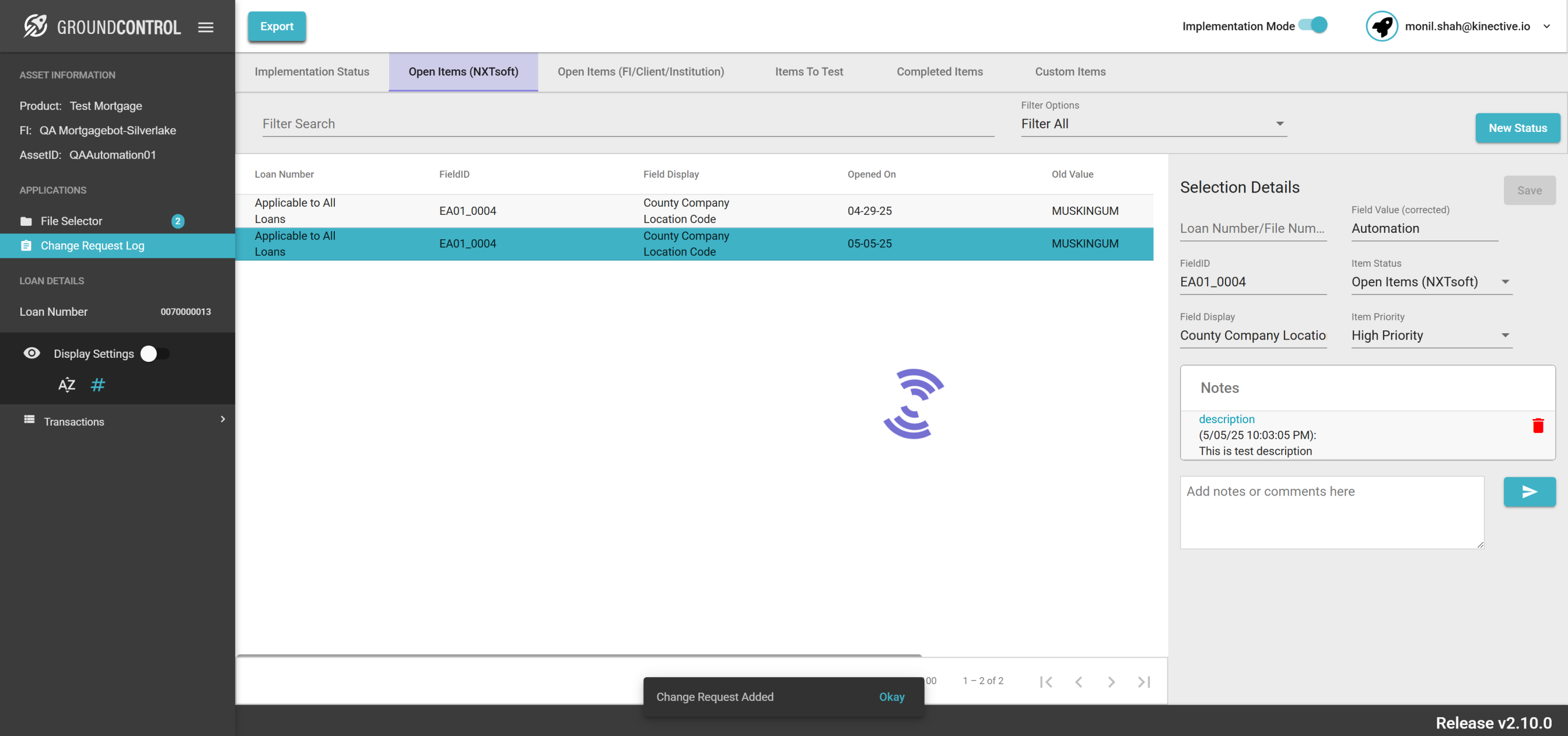The height and width of the screenshot is (736, 1568).
Task: Go to the next page arrow
Action: tap(1111, 682)
